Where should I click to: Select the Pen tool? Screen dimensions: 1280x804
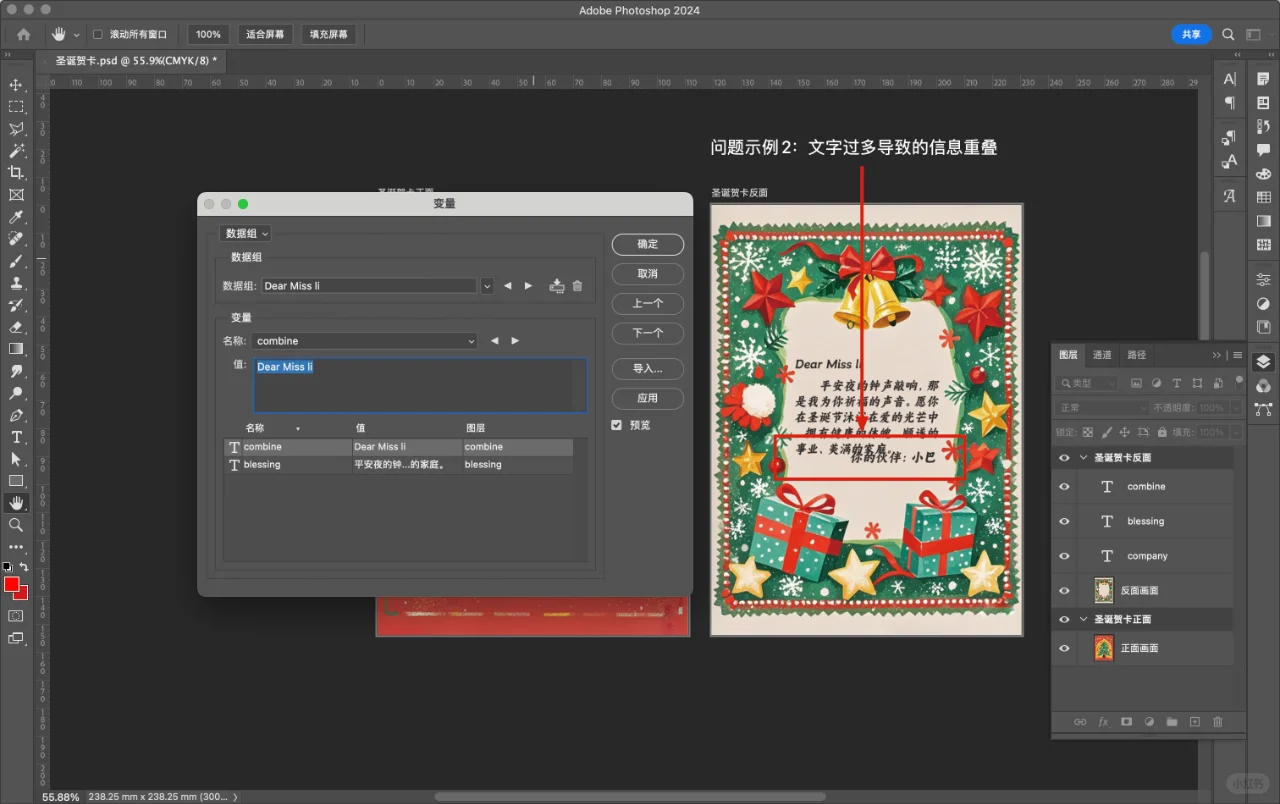coord(16,415)
